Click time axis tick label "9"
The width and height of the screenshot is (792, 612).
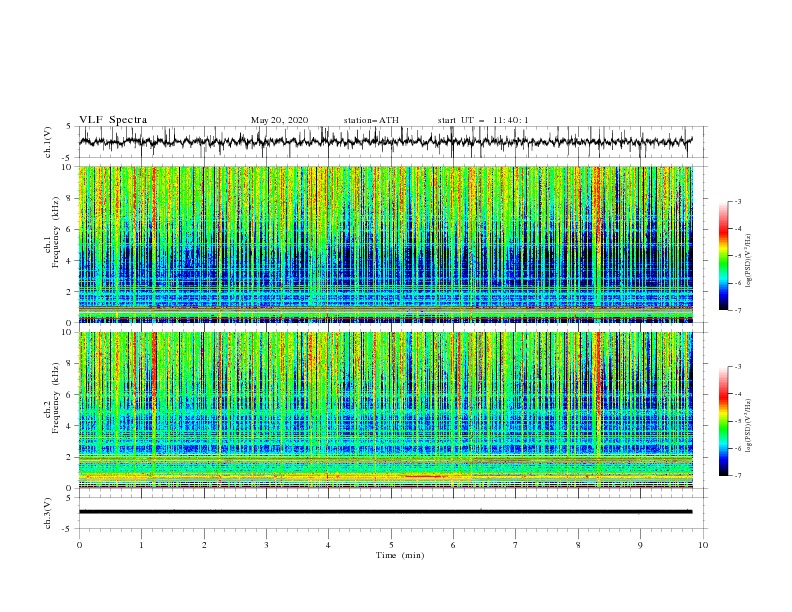640,545
